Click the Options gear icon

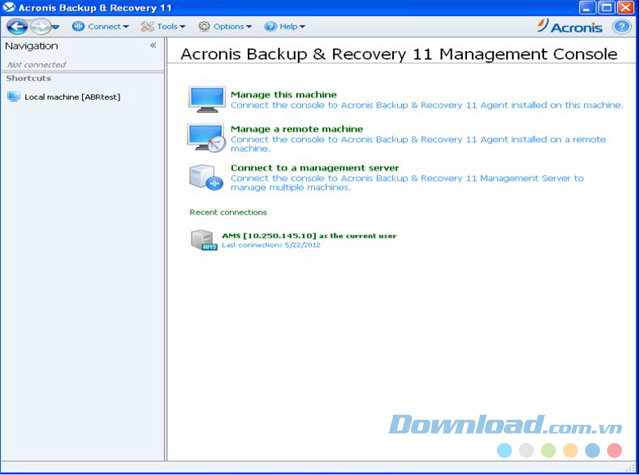(x=204, y=27)
